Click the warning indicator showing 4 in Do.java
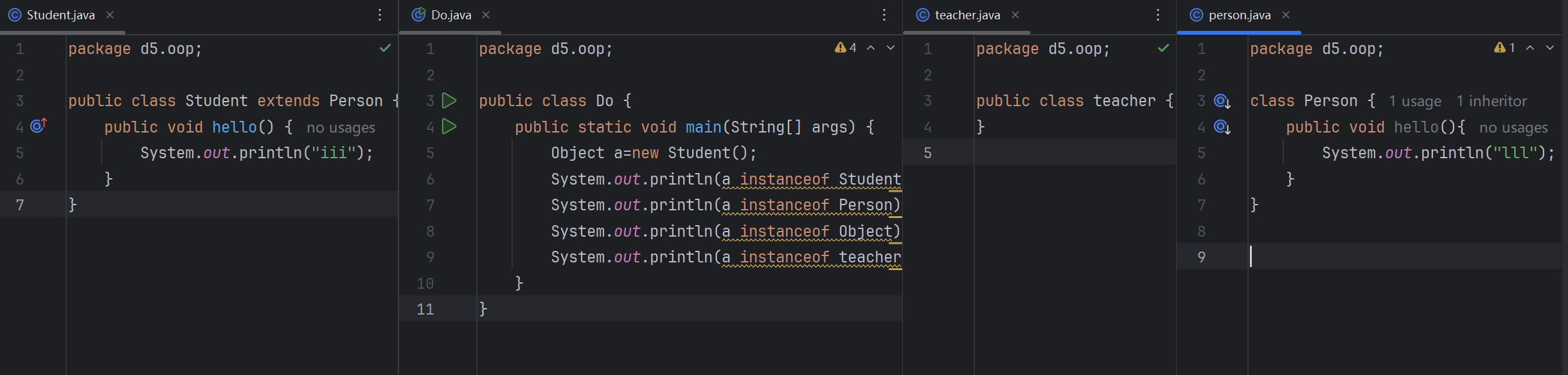 [x=845, y=48]
